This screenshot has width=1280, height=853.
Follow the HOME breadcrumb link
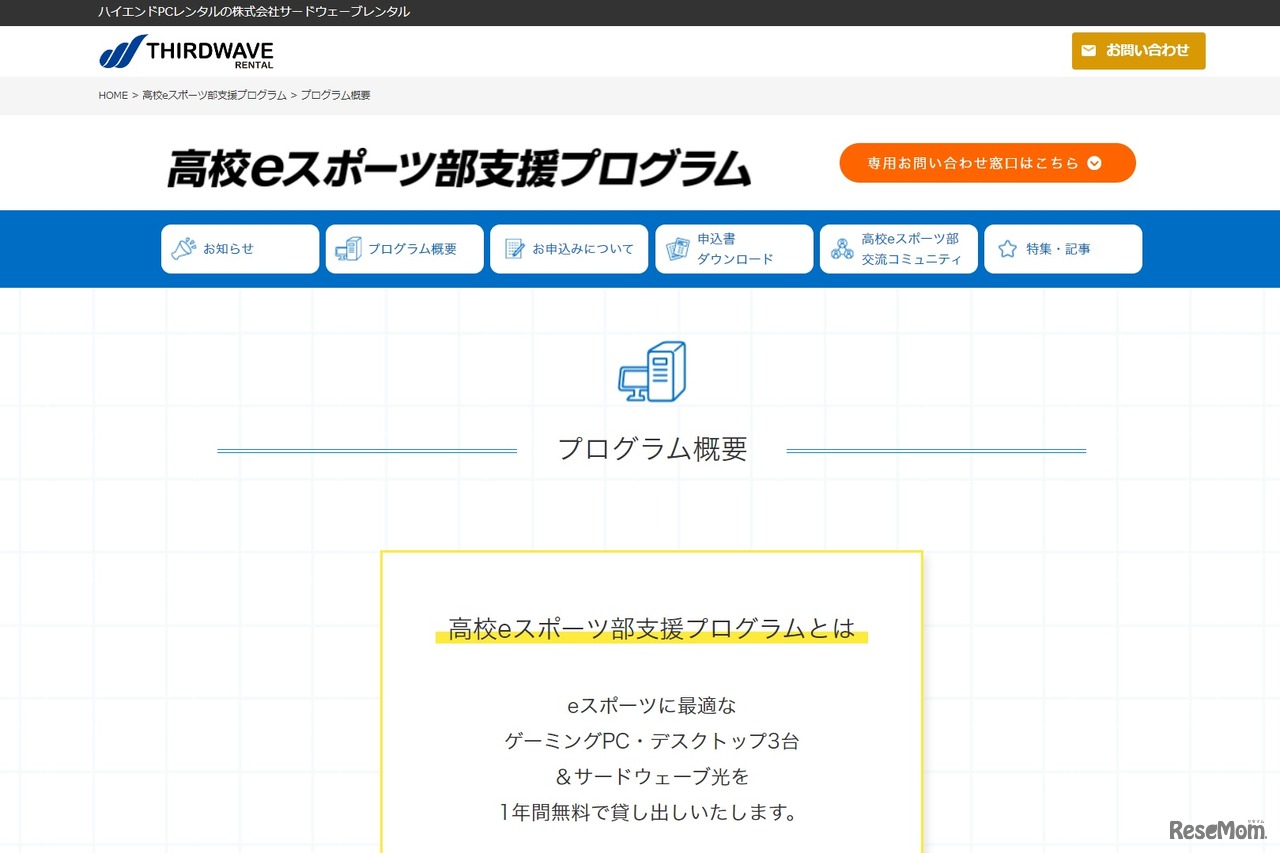coord(113,96)
